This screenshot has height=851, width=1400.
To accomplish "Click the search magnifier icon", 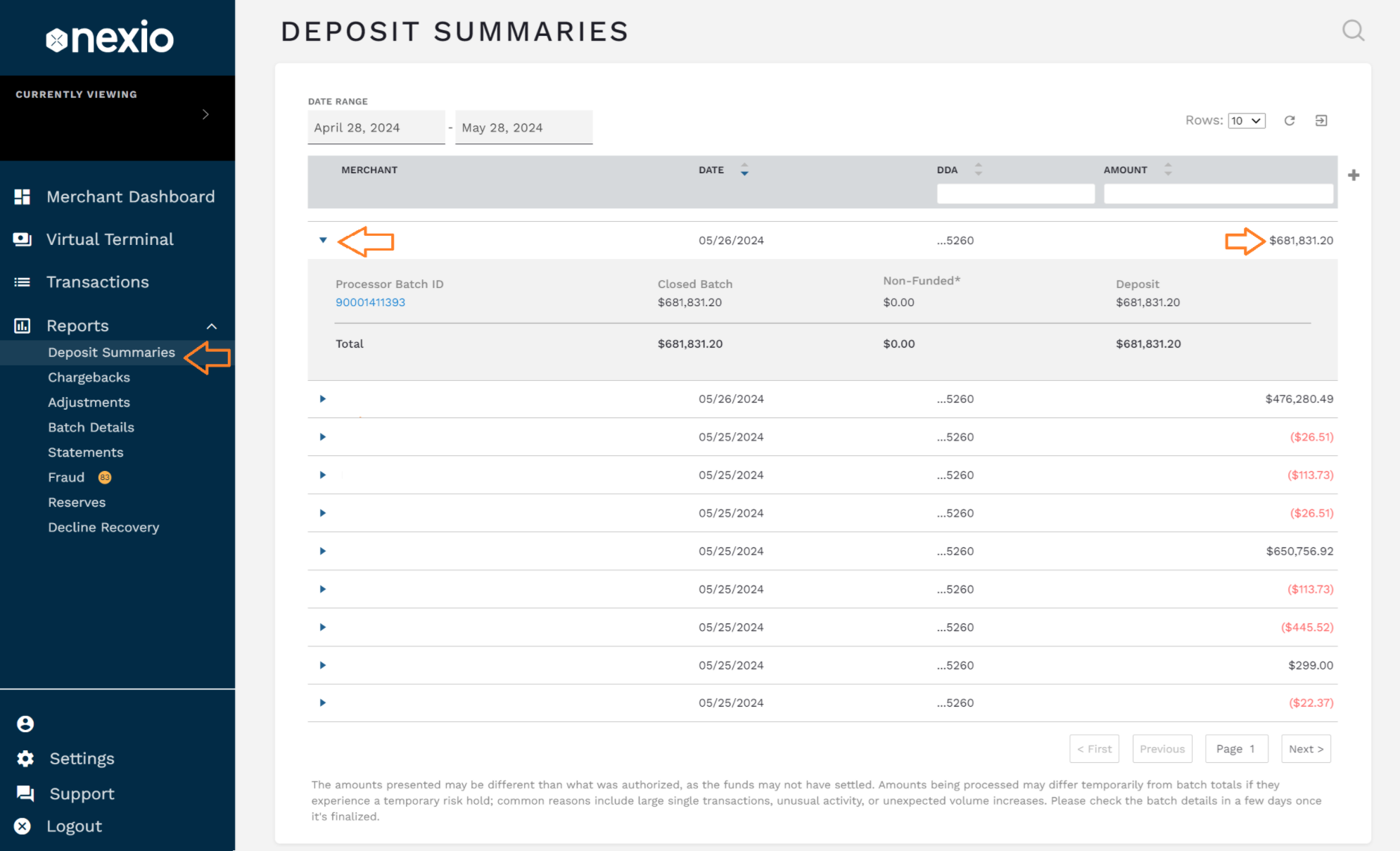I will (1353, 31).
